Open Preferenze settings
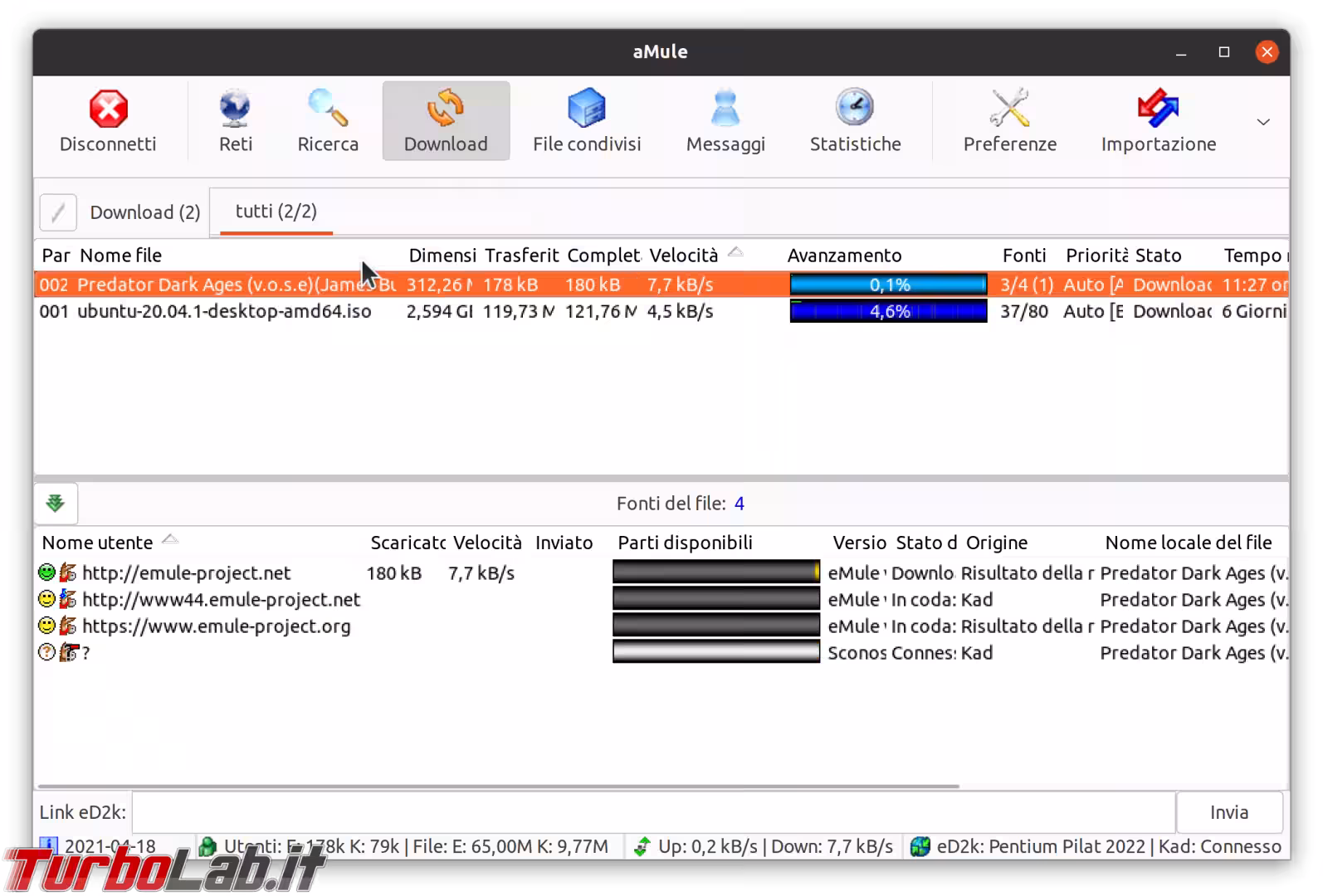The height and width of the screenshot is (896, 1323). (1009, 121)
